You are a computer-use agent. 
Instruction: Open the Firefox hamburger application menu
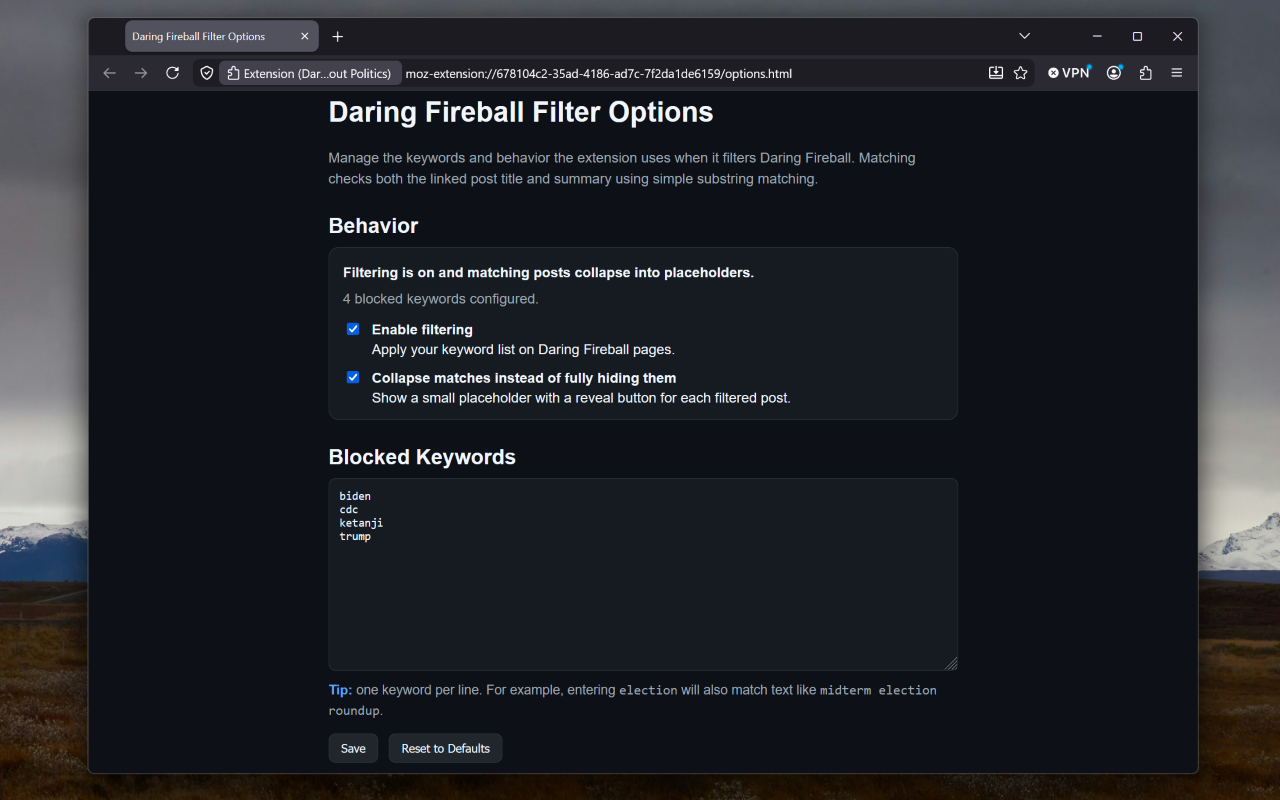click(1177, 73)
